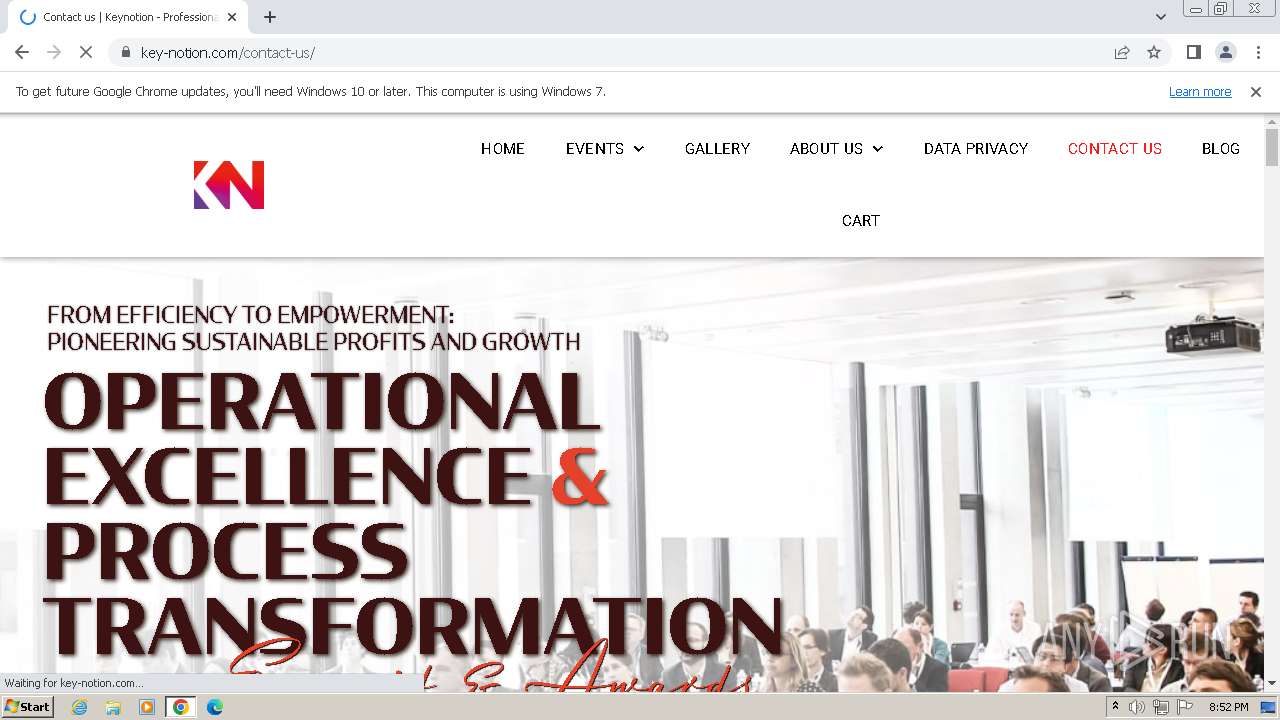Image resolution: width=1280 pixels, height=720 pixels.
Task: Go to HOME menu item
Action: pos(503,148)
